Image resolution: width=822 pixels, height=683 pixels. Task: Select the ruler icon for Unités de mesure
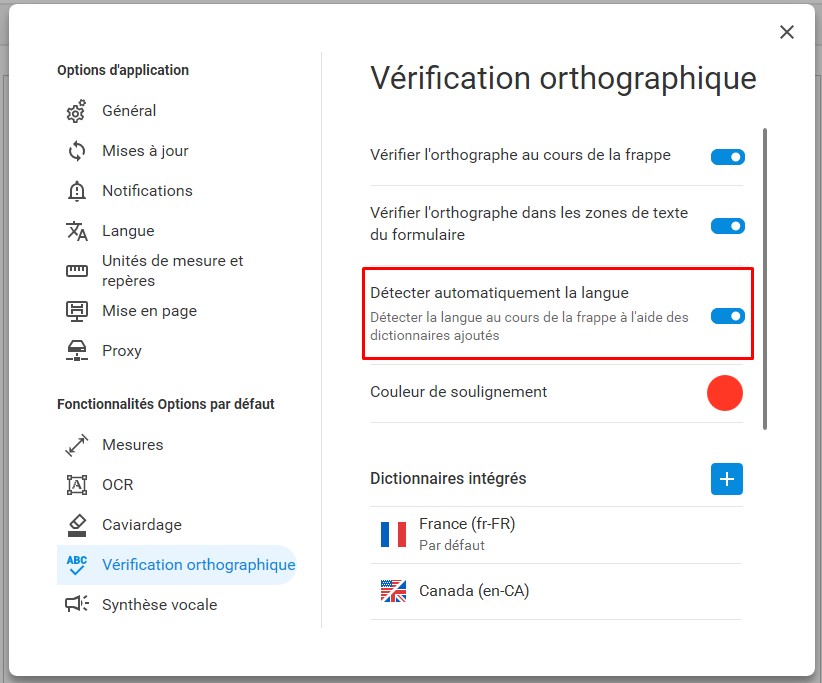pyautogui.click(x=77, y=270)
